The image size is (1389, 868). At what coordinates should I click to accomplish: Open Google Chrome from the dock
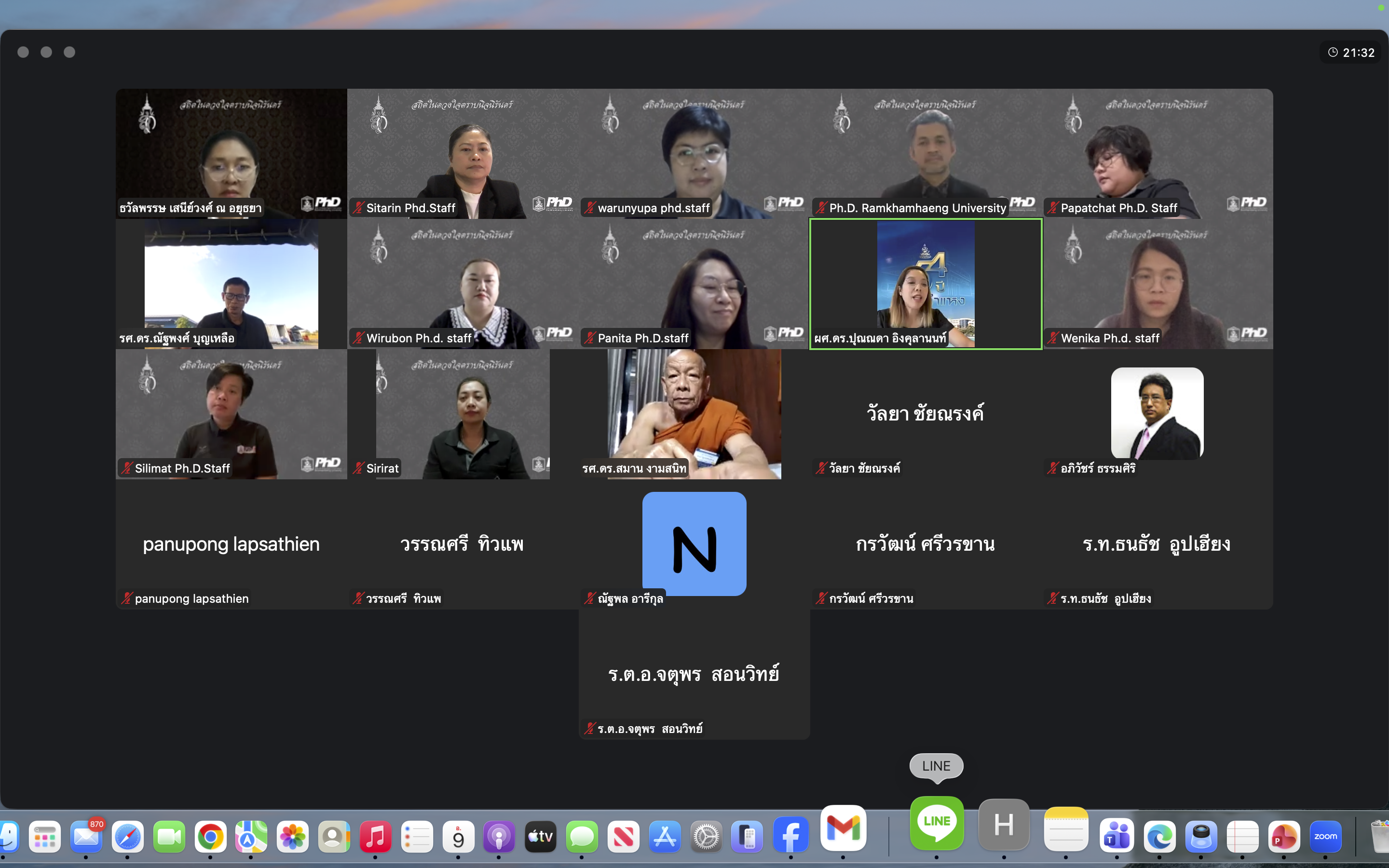[210, 837]
